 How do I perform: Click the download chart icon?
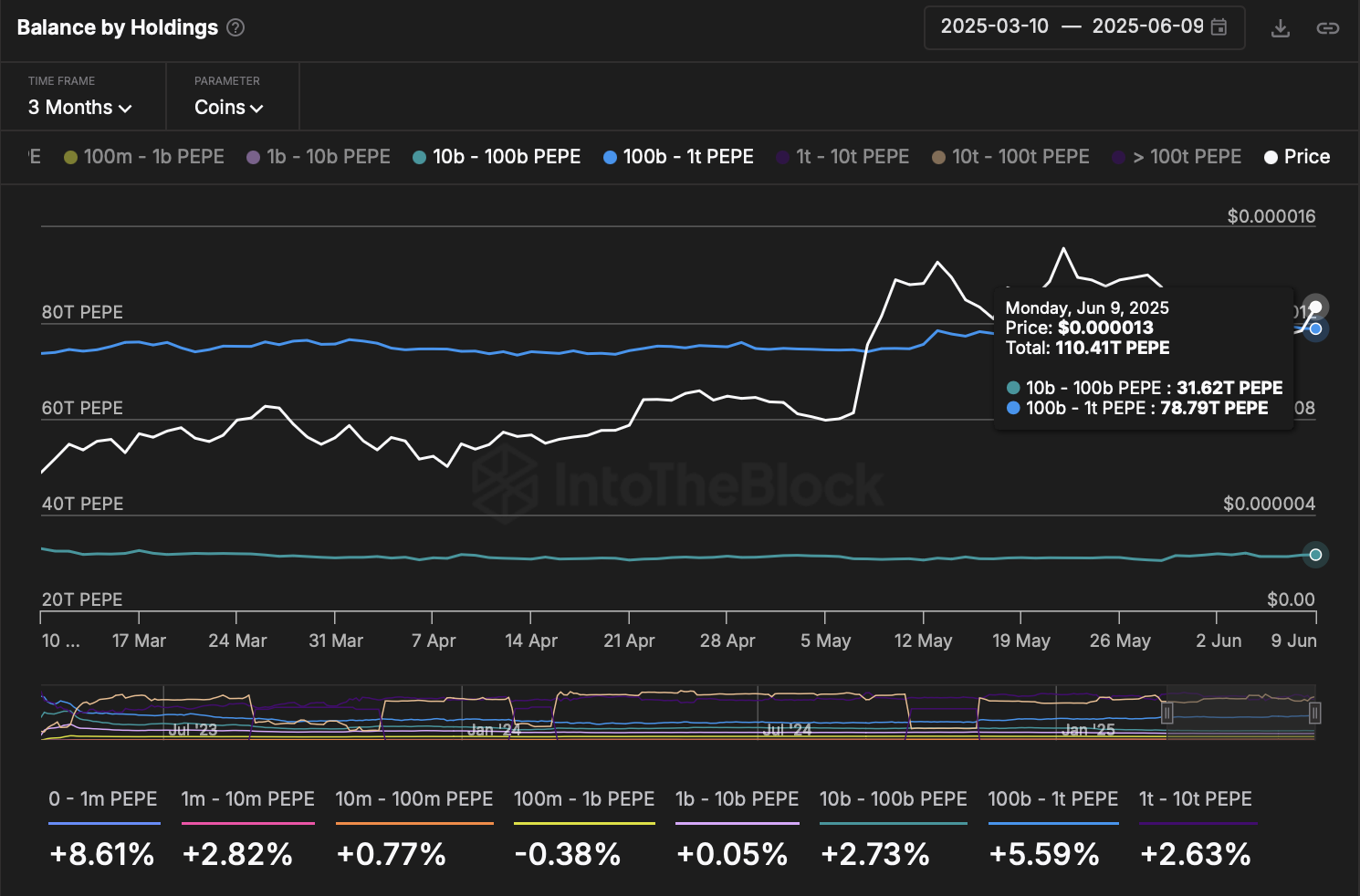tap(1281, 28)
